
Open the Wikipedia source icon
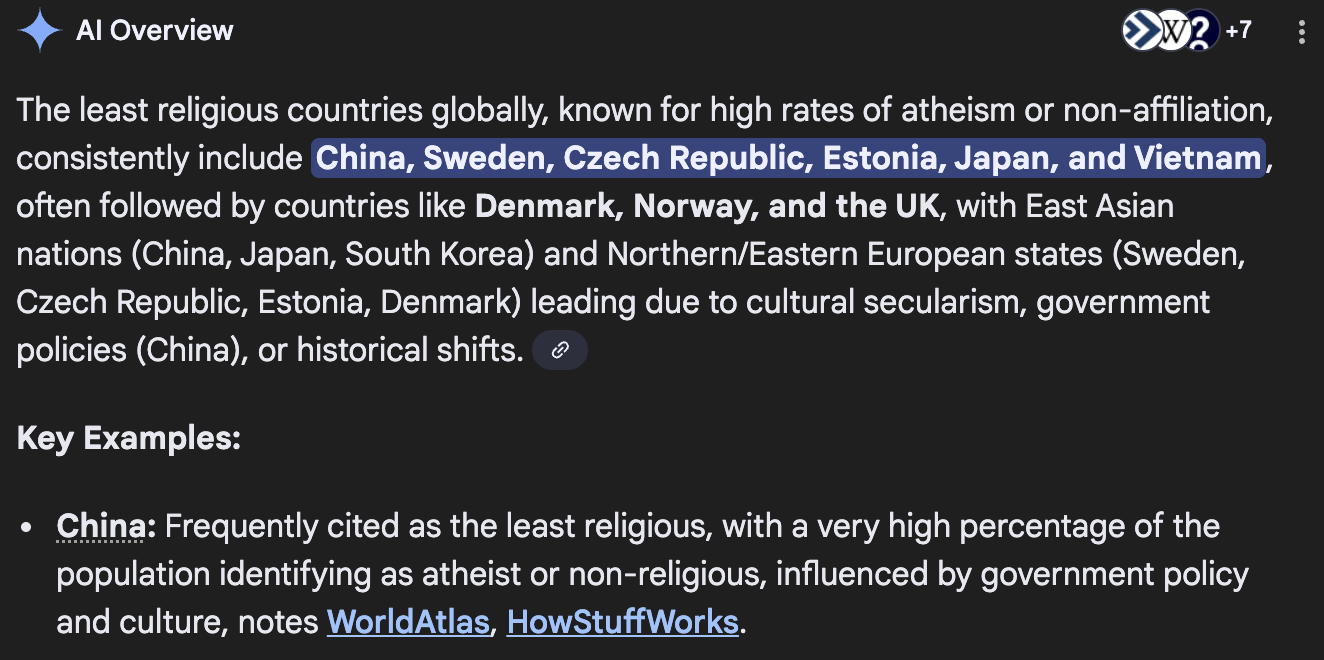tap(1170, 32)
